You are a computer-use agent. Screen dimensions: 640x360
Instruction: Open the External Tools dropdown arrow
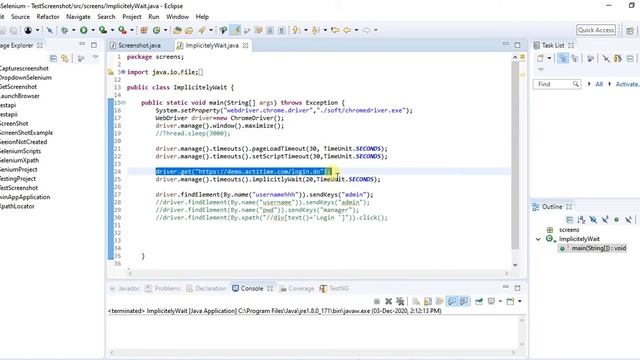coord(131,30)
